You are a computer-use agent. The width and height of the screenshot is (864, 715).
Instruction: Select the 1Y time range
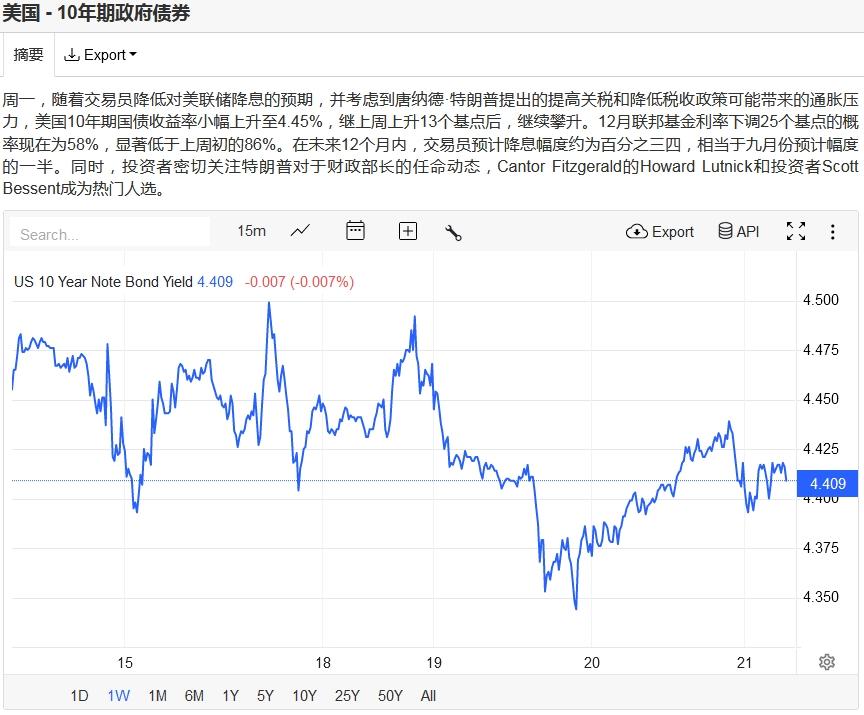230,696
